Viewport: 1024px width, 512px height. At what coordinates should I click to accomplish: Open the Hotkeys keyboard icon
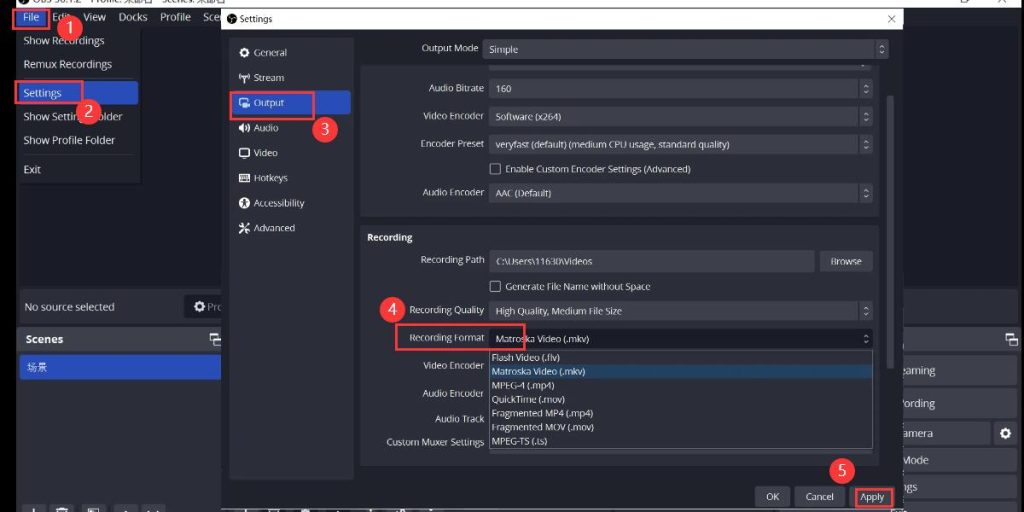245,178
